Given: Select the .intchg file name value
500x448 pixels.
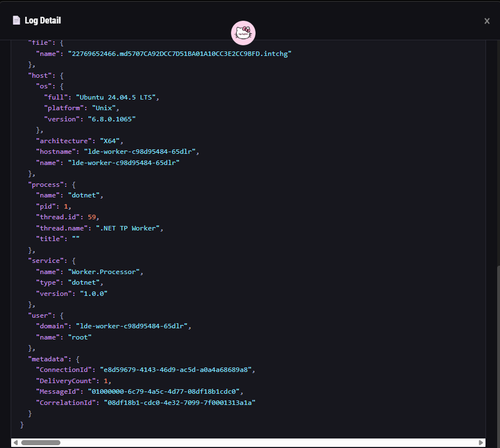Looking at the screenshot, I should tap(180, 54).
